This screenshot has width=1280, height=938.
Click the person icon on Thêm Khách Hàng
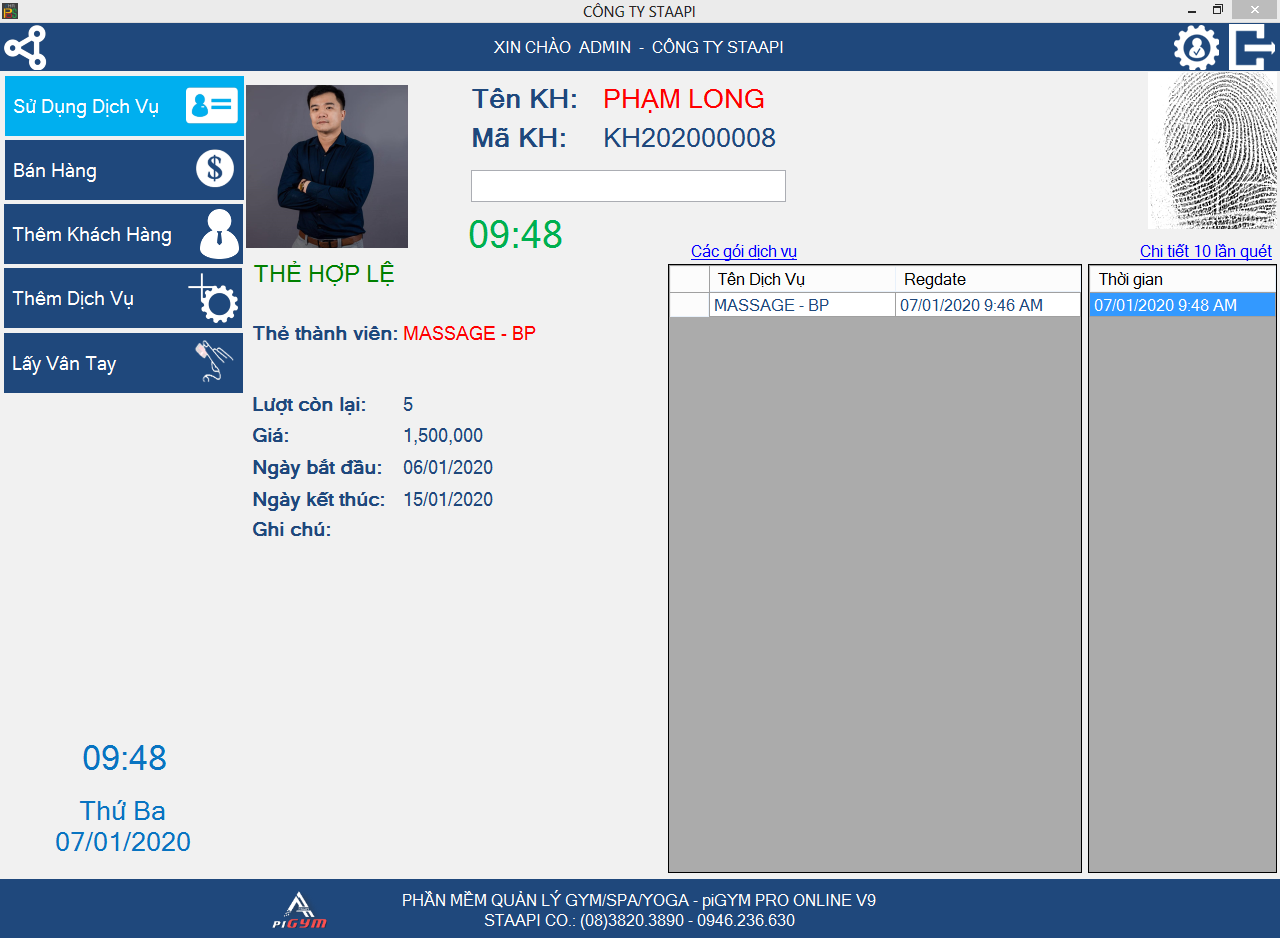[218, 233]
